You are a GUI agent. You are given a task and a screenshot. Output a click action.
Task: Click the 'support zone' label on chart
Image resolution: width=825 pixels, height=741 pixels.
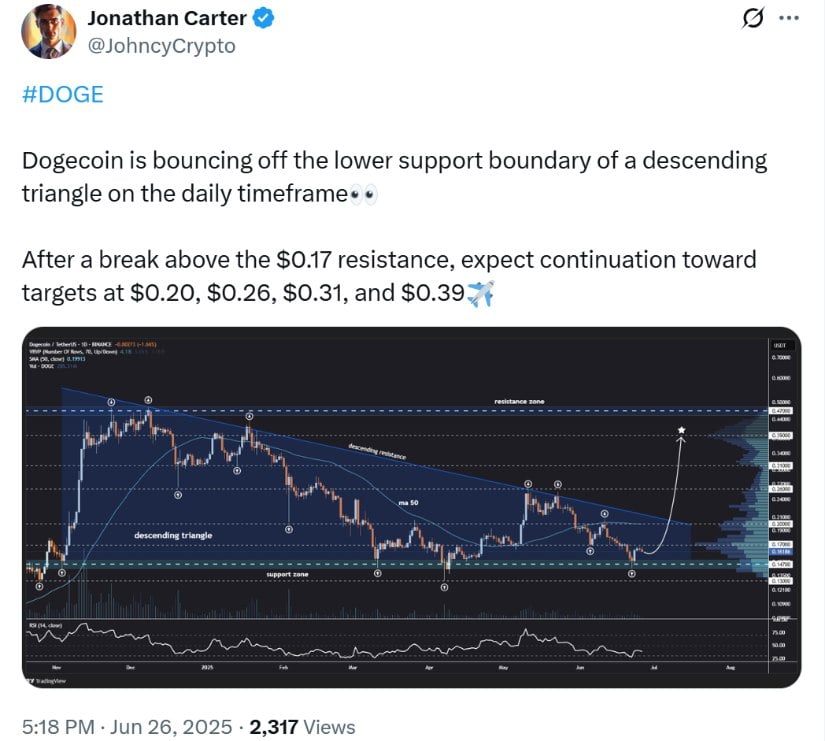(287, 574)
